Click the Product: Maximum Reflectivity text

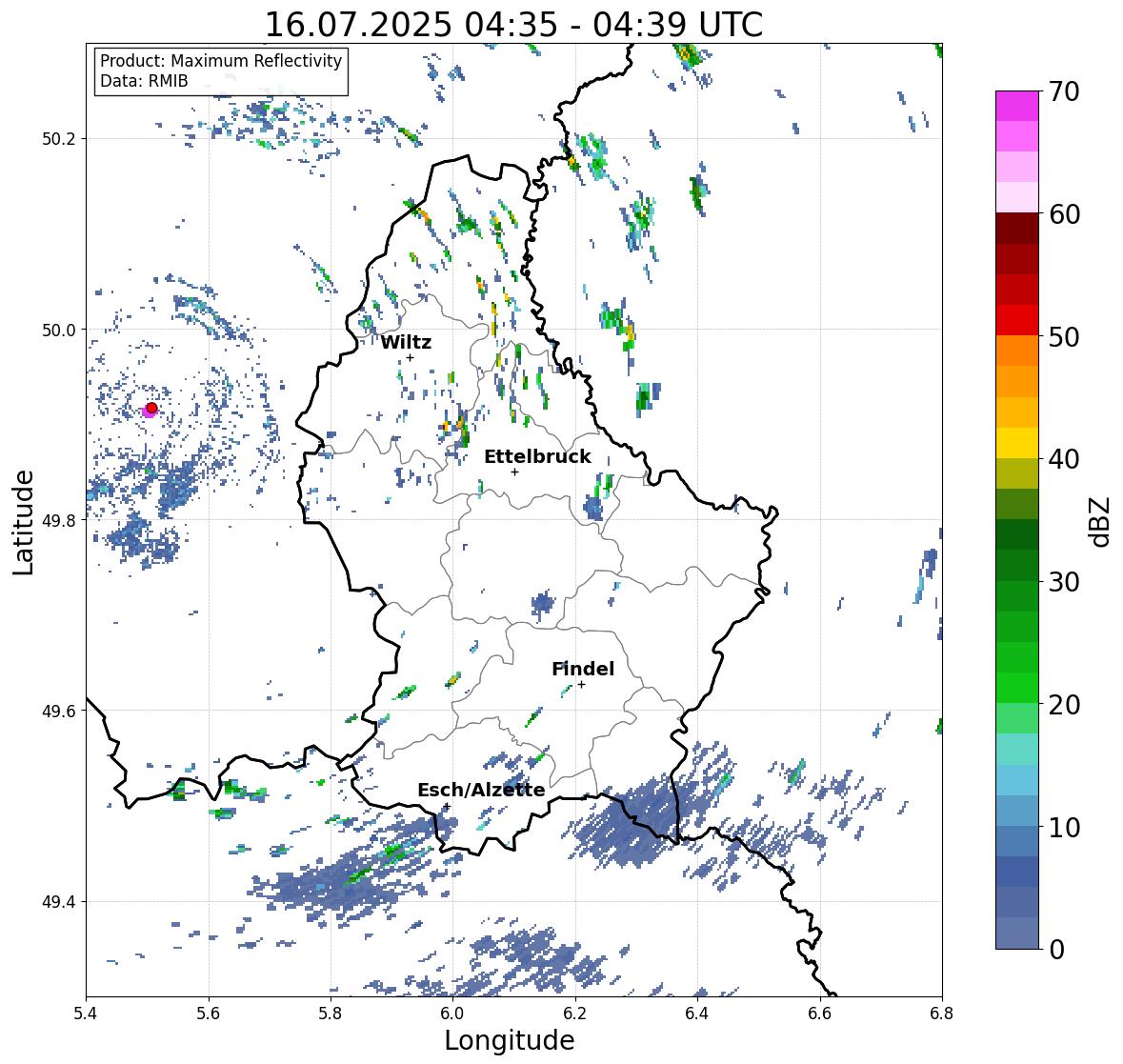(221, 61)
